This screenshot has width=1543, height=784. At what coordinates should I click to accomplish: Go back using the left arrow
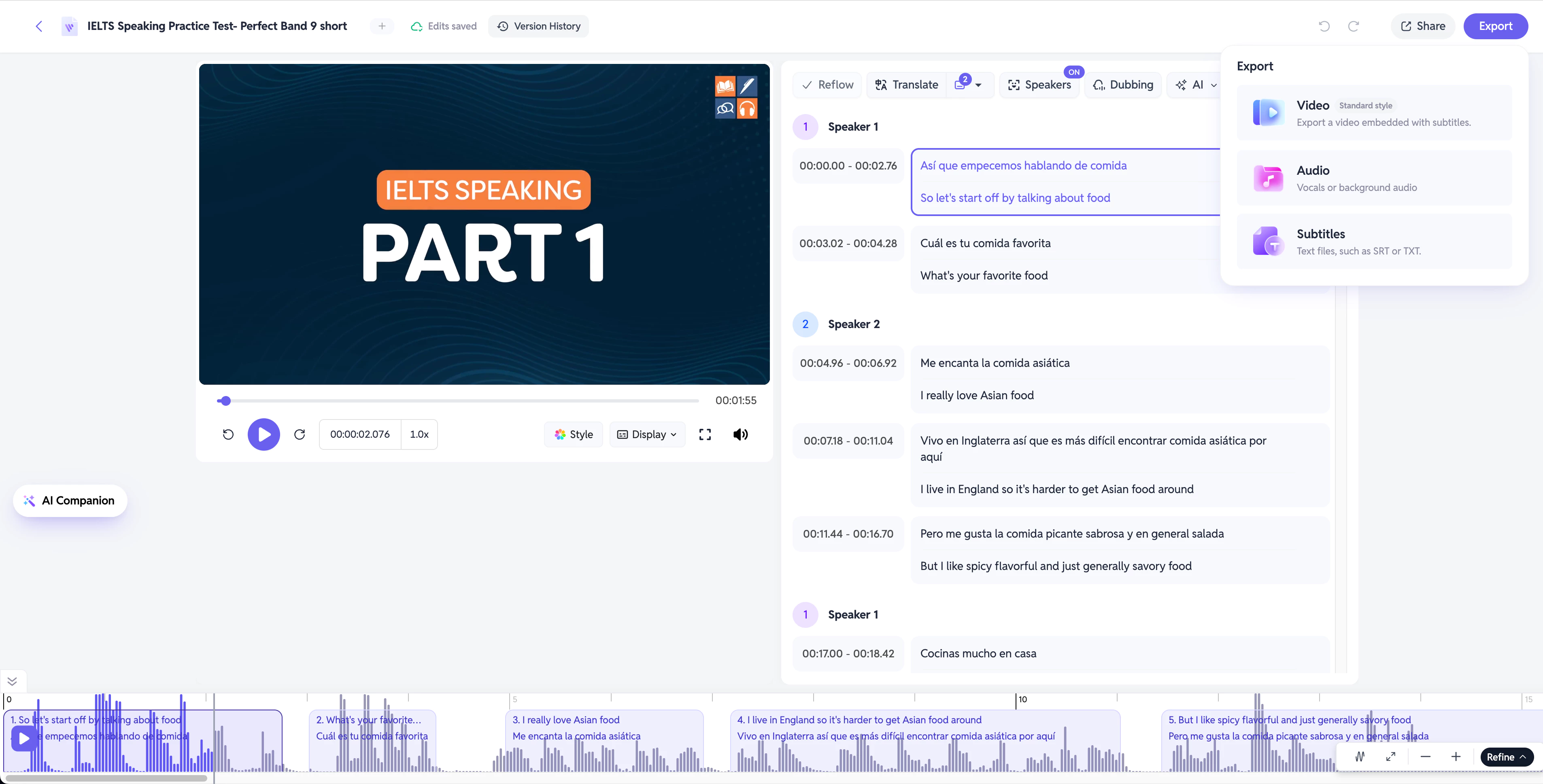click(x=39, y=26)
